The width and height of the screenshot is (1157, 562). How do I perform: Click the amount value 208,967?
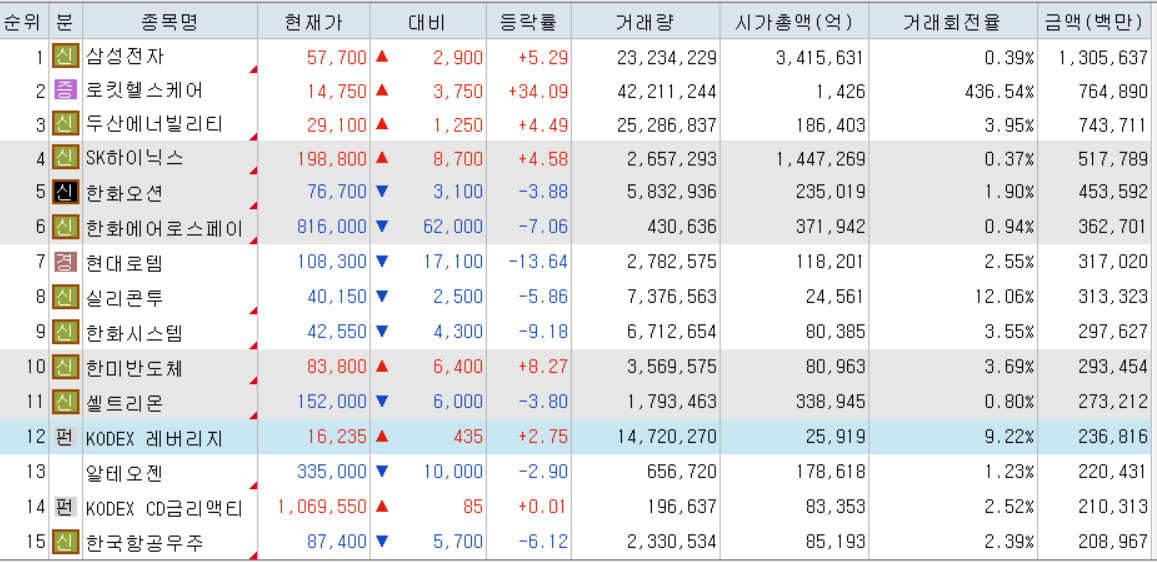[1114, 543]
